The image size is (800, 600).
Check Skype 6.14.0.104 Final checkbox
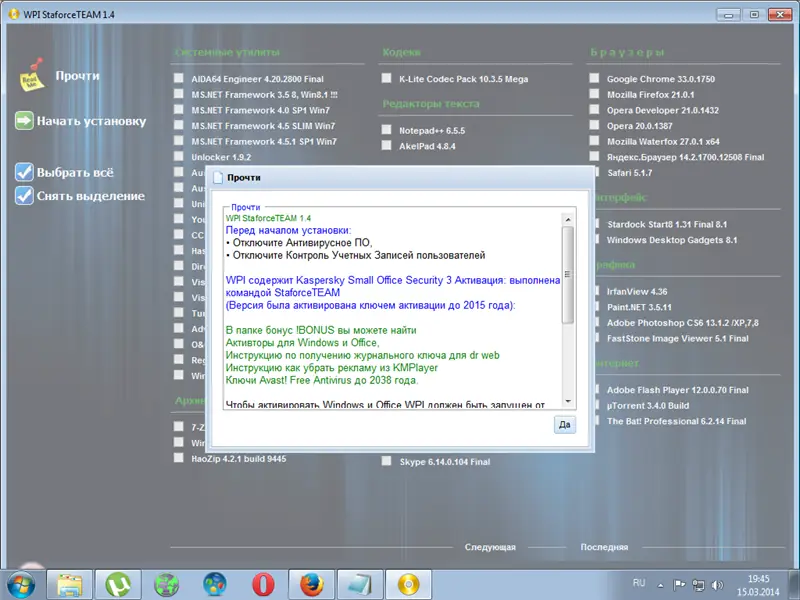point(387,461)
